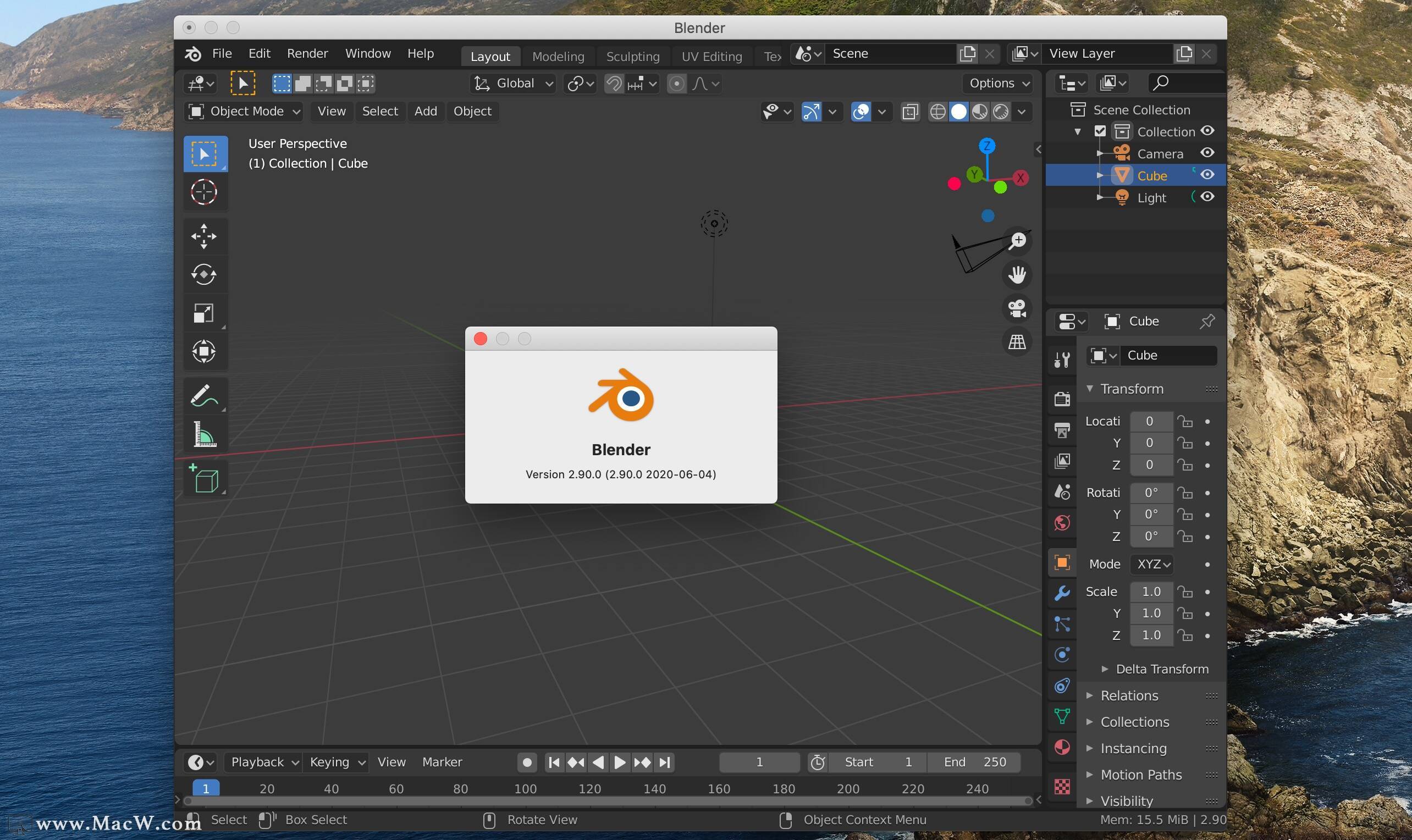Click the End frame 250 field
Screen dimensions: 1412x840
(974, 762)
